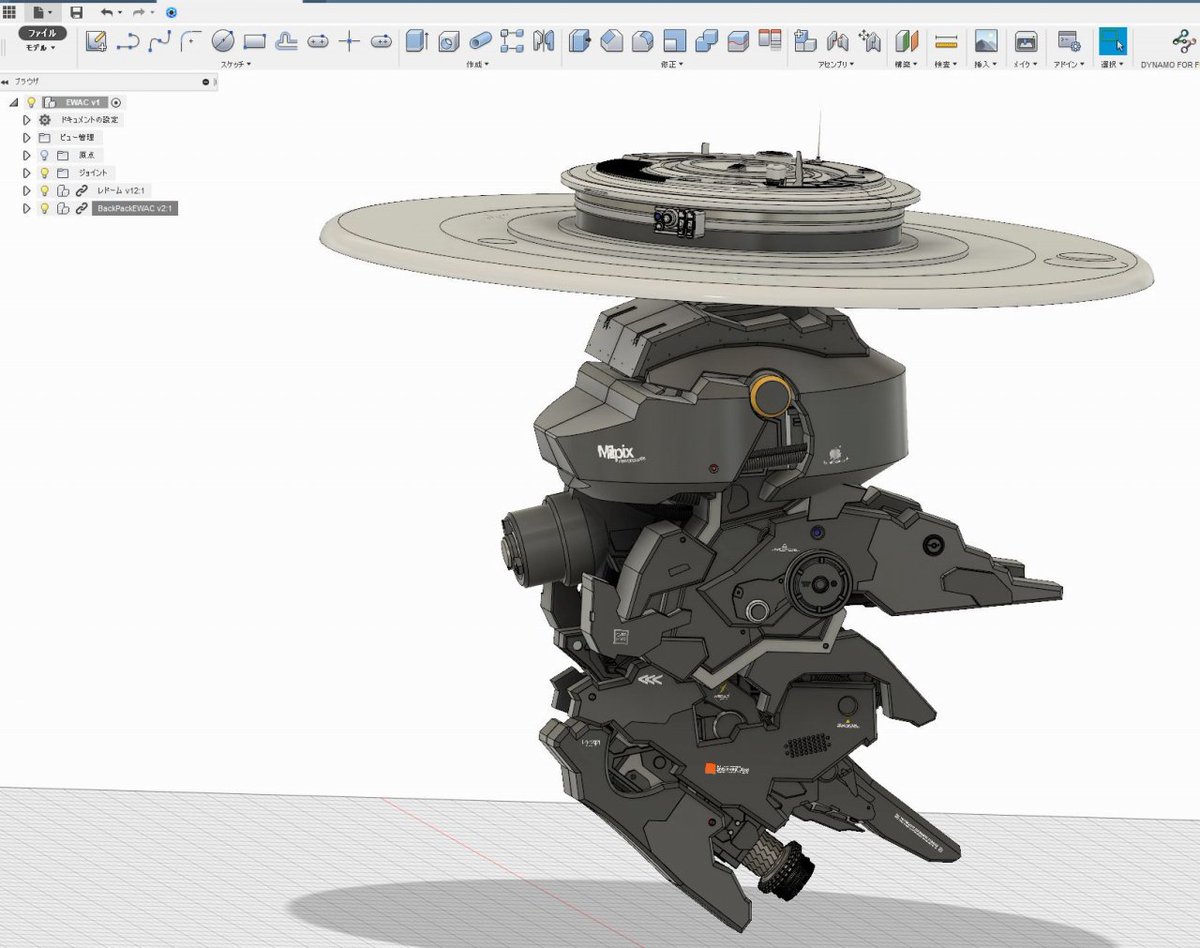Select the Mirror tool
This screenshot has height=948, width=1200.
pyautogui.click(x=543, y=41)
